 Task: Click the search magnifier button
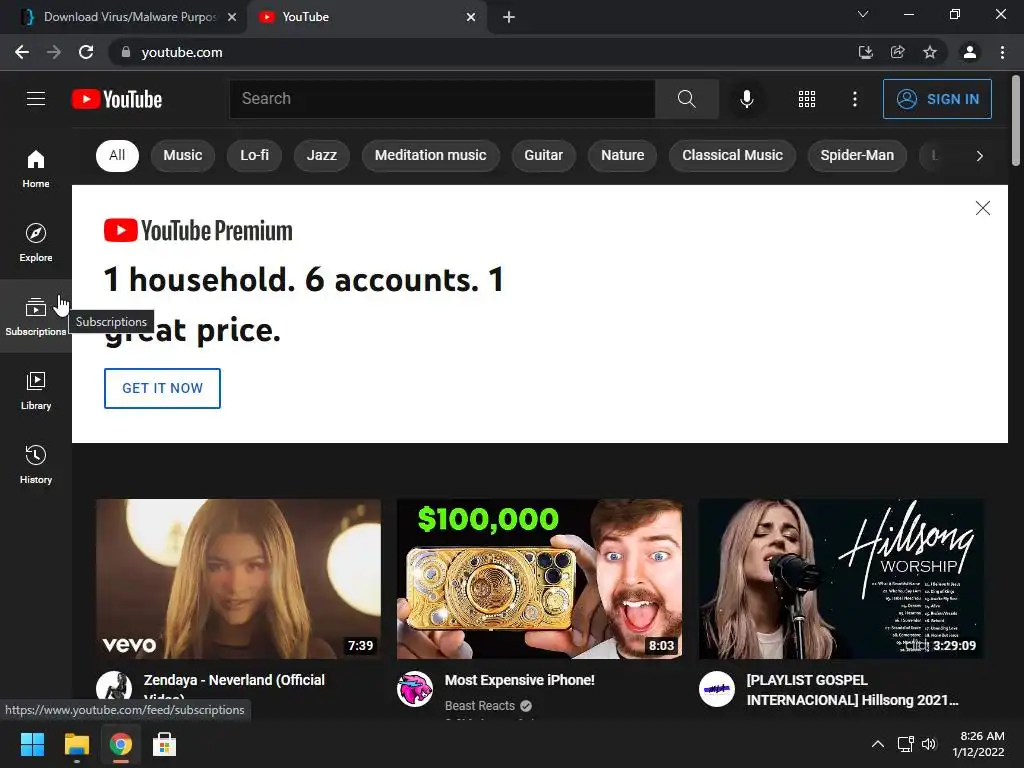686,99
